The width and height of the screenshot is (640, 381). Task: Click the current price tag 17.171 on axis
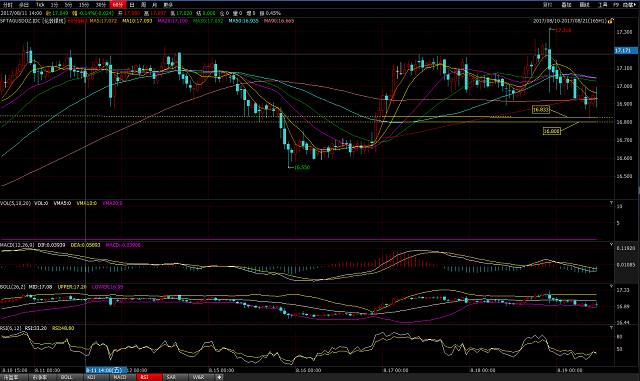[625, 50]
